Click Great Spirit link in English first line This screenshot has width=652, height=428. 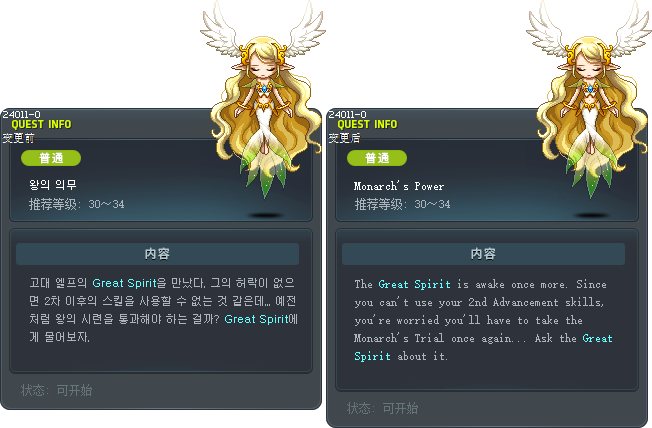tap(414, 284)
